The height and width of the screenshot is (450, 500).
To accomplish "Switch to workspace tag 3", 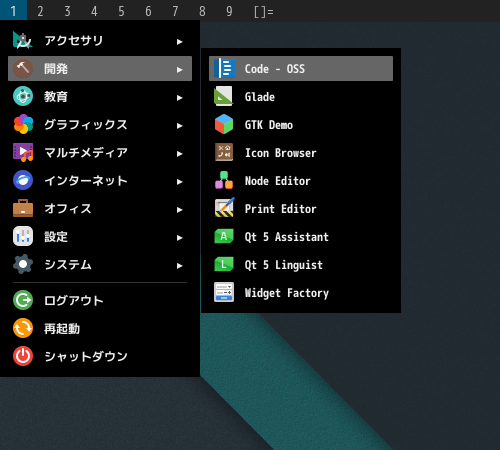I will coord(67,11).
